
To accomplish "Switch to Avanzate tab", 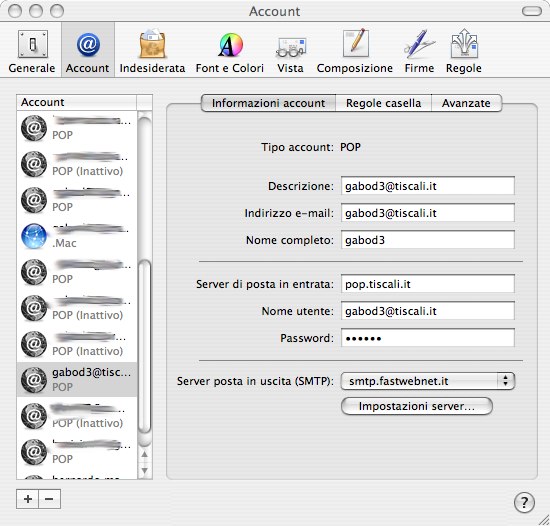I will coord(467,103).
